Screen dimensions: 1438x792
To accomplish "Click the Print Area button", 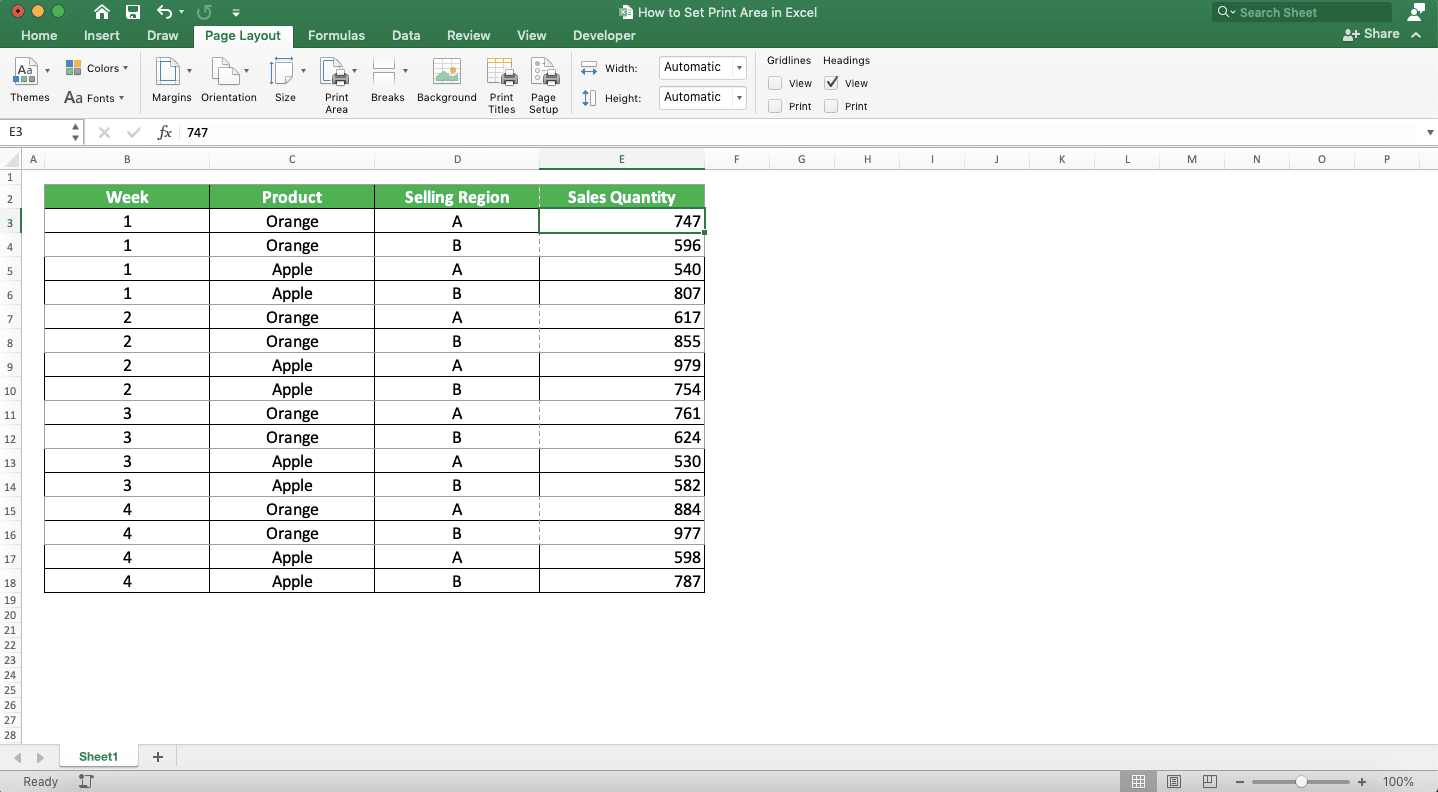I will 337,85.
